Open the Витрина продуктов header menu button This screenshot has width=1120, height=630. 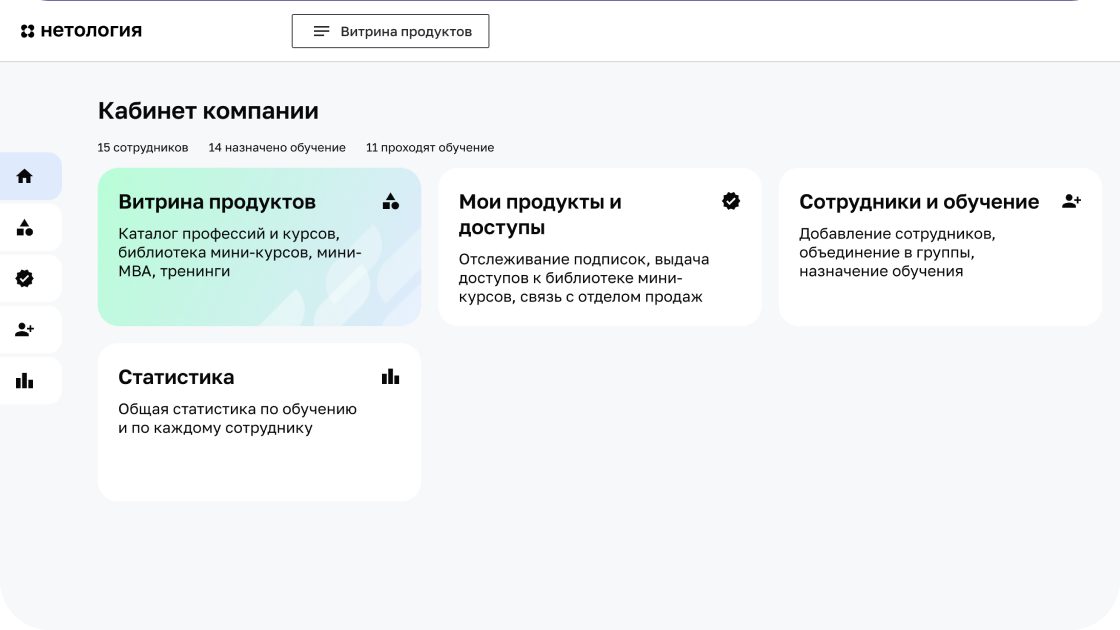click(390, 31)
